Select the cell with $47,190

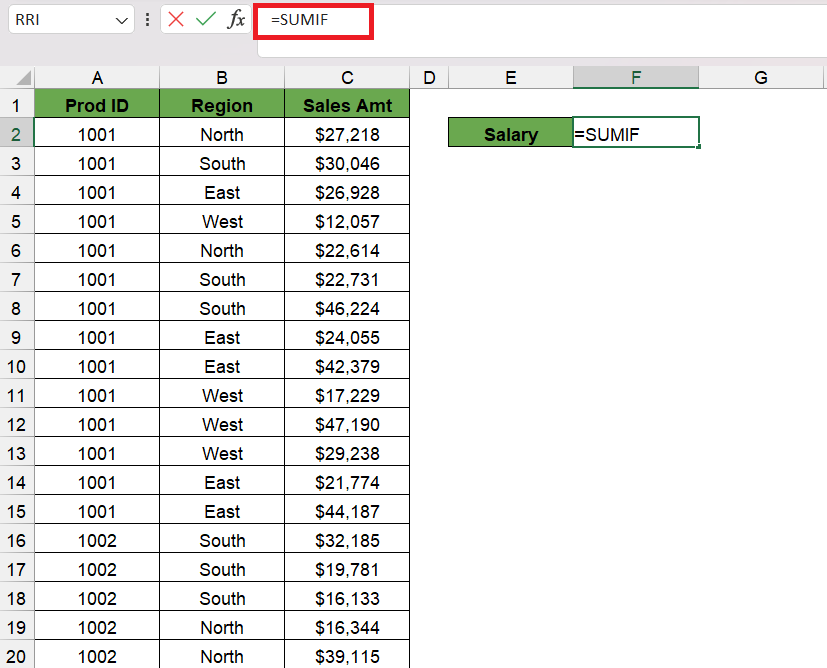[347, 424]
